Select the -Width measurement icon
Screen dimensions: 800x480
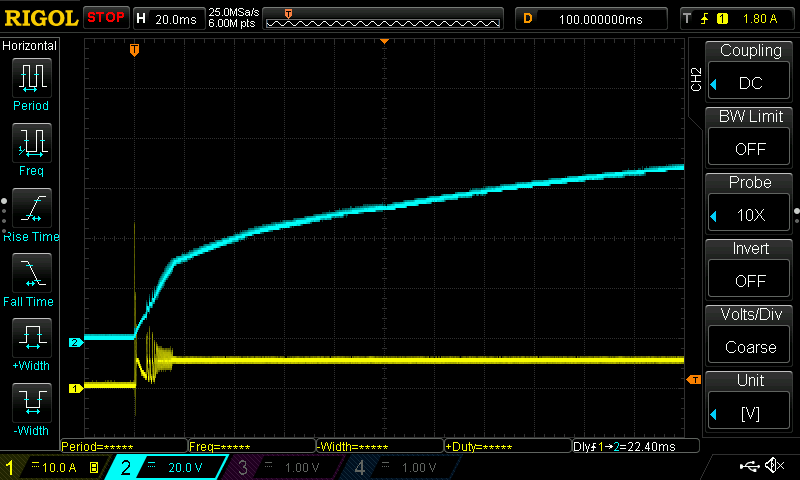[32, 402]
